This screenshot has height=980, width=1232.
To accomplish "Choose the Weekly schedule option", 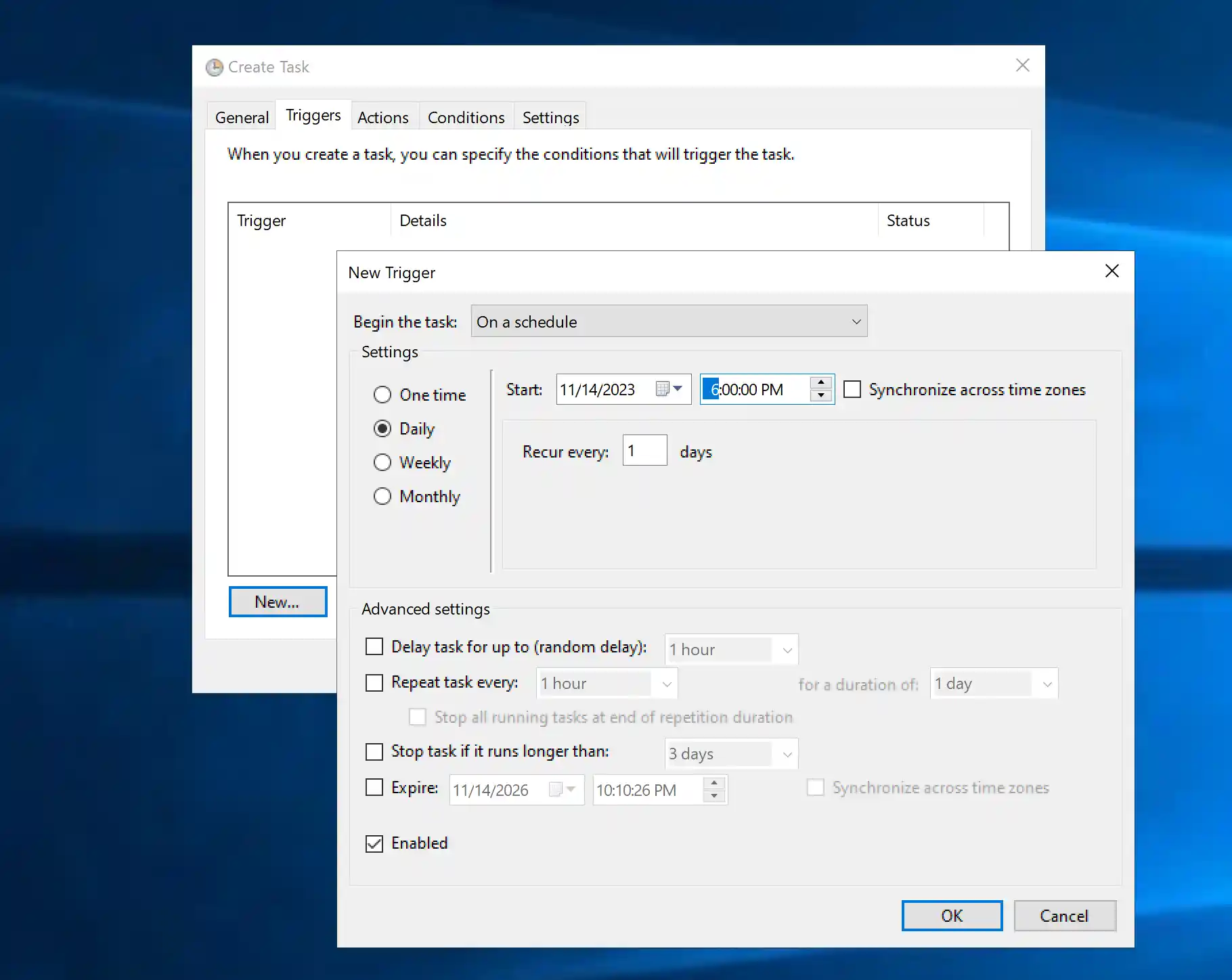I will 382,462.
